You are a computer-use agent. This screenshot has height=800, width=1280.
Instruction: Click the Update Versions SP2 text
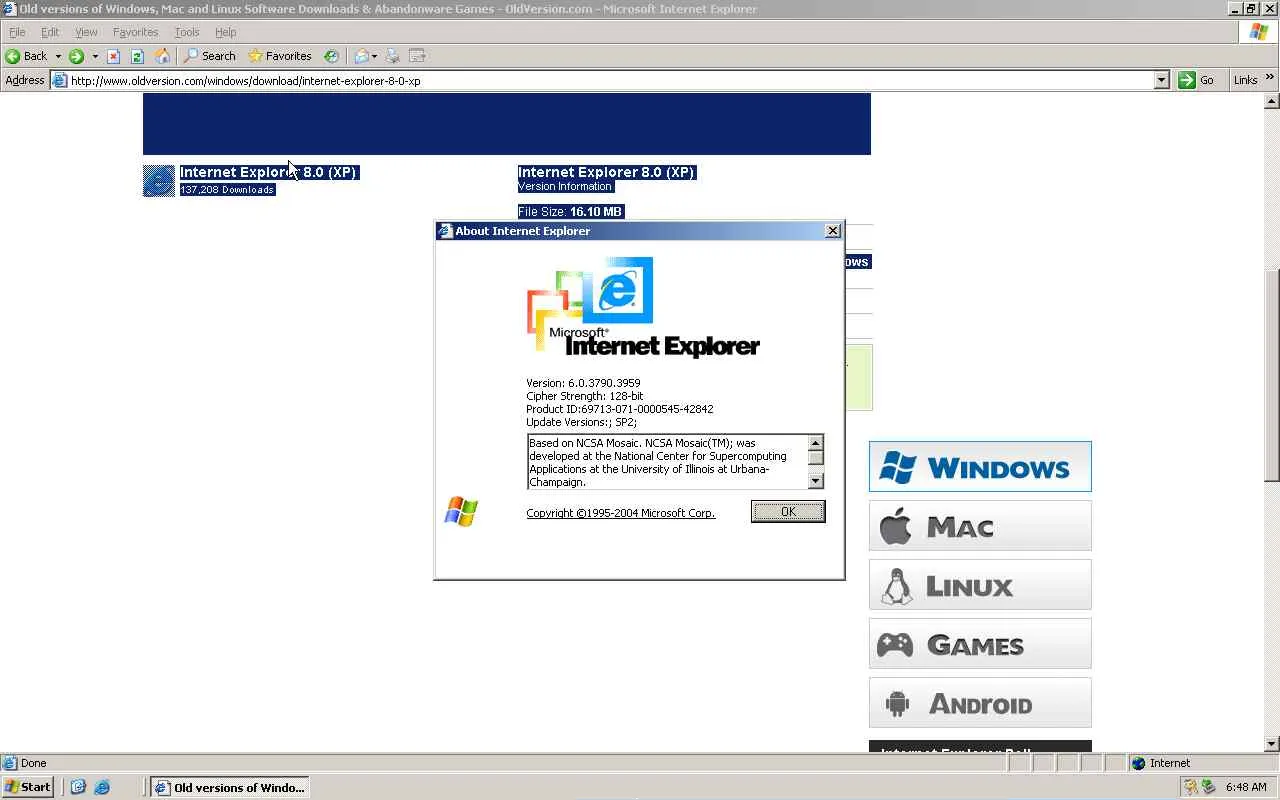click(x=581, y=422)
